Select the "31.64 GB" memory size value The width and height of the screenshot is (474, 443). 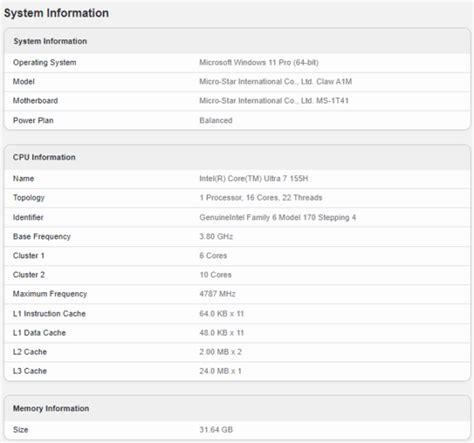(x=216, y=429)
